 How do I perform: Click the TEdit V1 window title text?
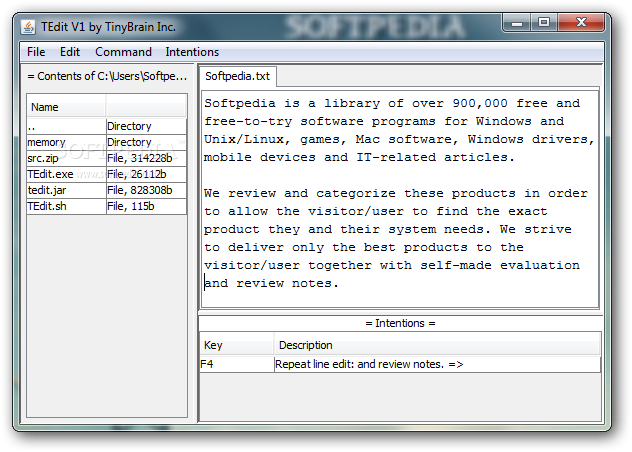(108, 27)
